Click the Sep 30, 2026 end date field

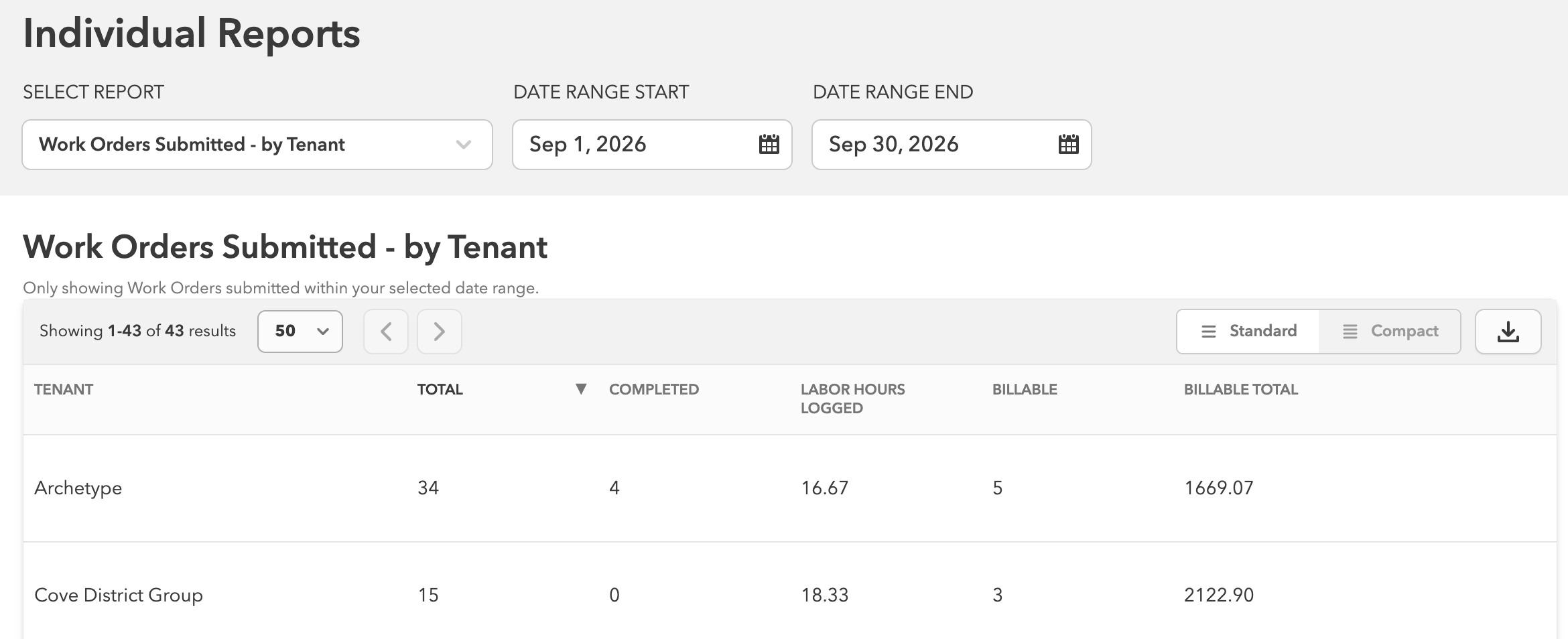(x=952, y=145)
